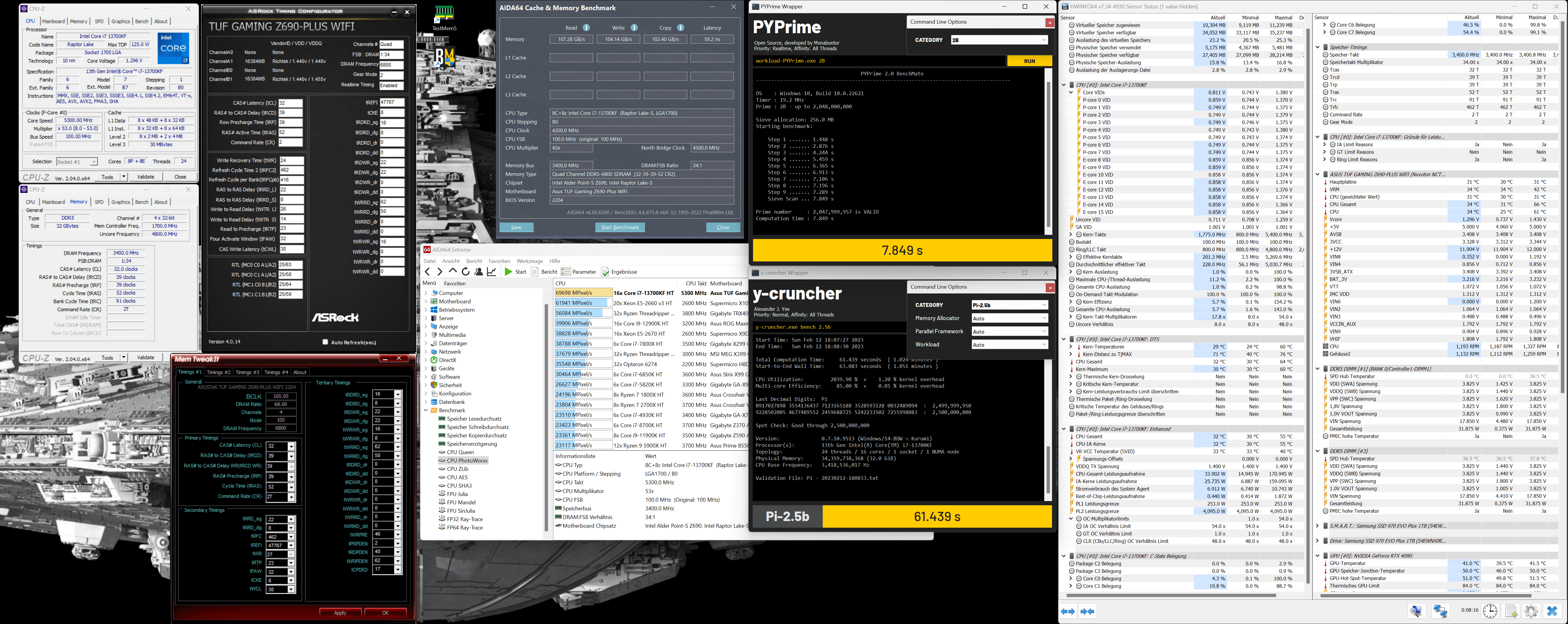Open y-cruncher Memory Allocator dropdown

(x=1009, y=318)
